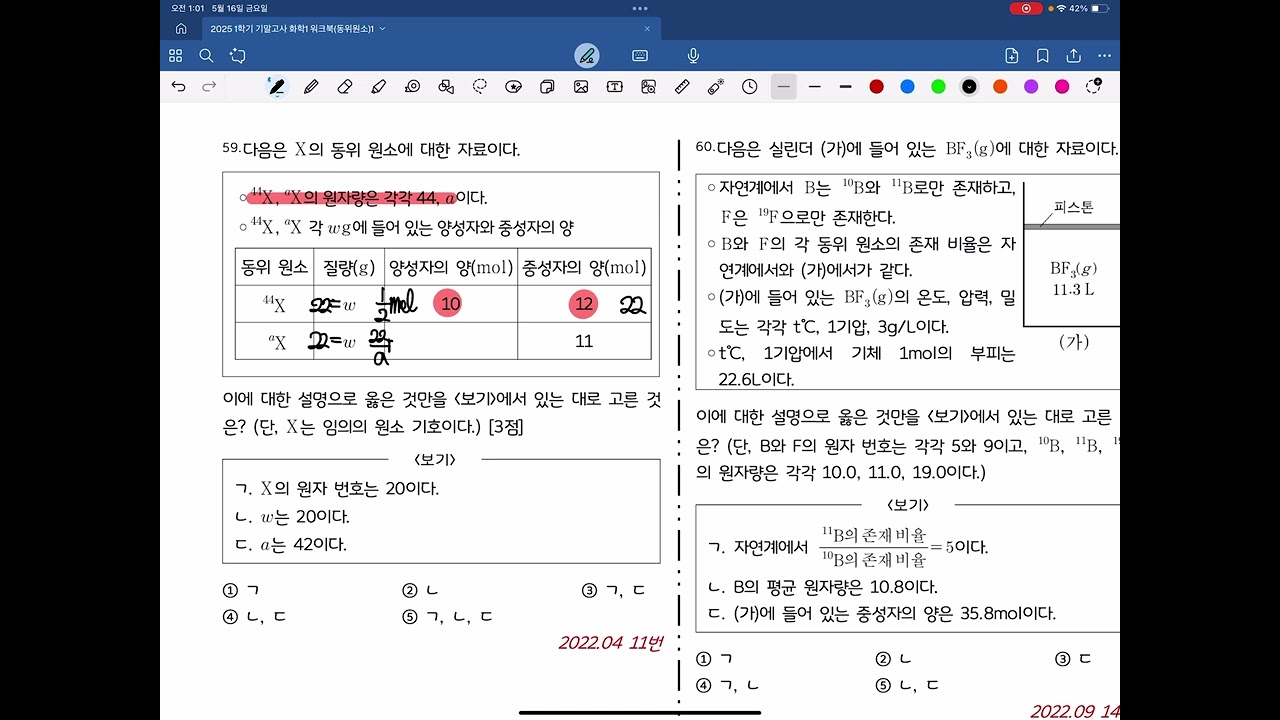Toggle the ruler tool
The width and height of the screenshot is (1280, 720).
point(682,87)
